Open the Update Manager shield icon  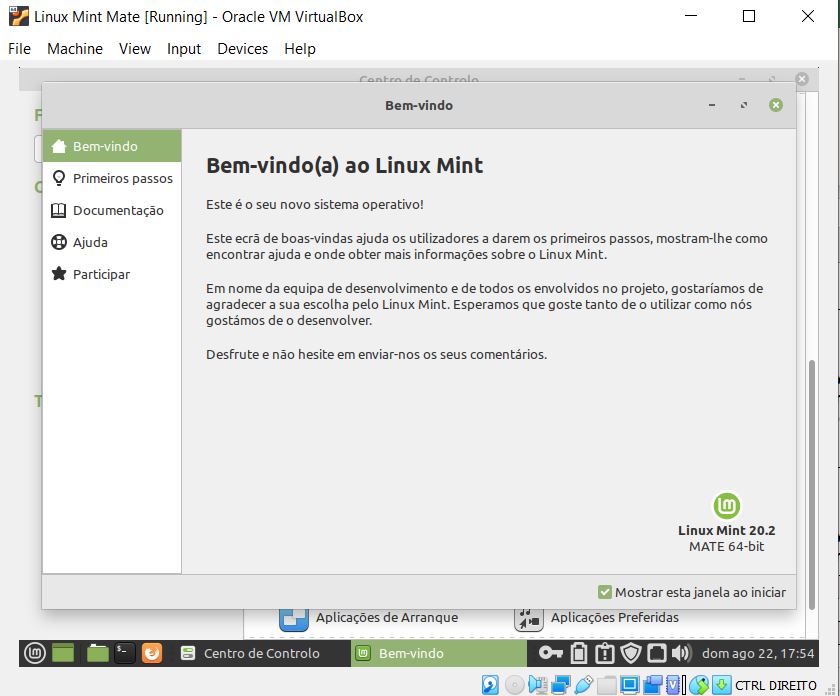[631, 653]
